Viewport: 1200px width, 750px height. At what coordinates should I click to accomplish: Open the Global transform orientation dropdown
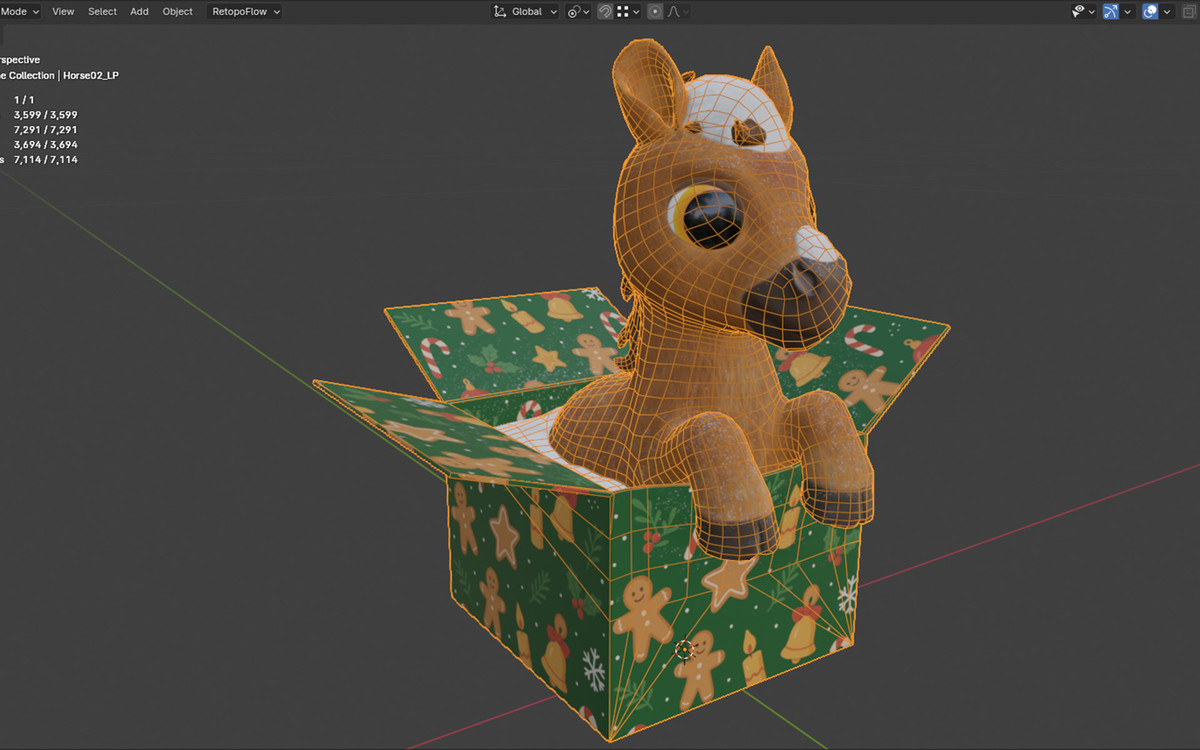(530, 11)
